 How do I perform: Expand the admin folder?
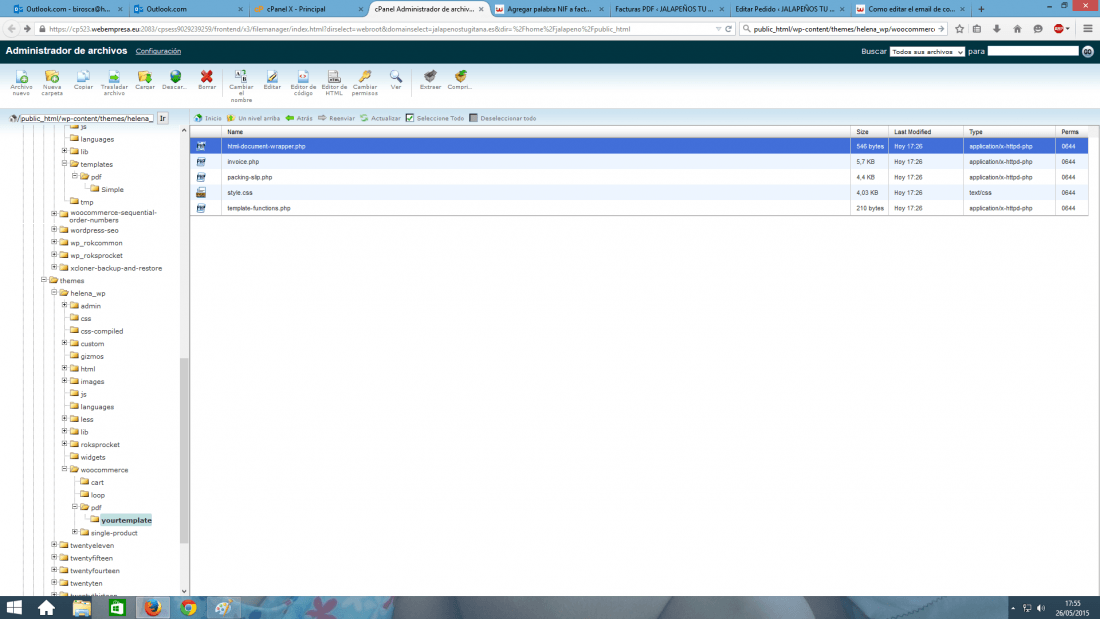pos(65,305)
